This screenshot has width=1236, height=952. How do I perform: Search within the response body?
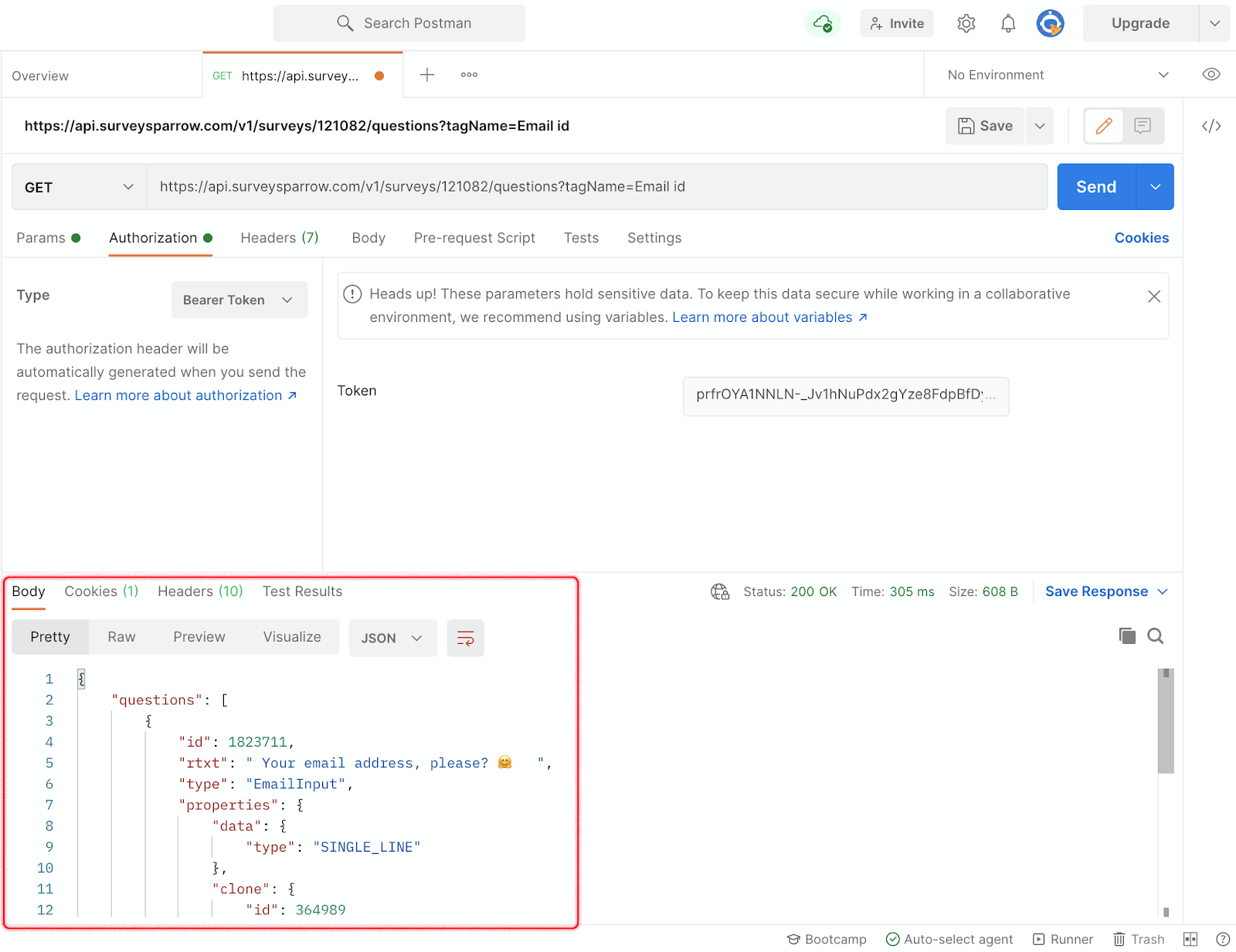point(1156,635)
